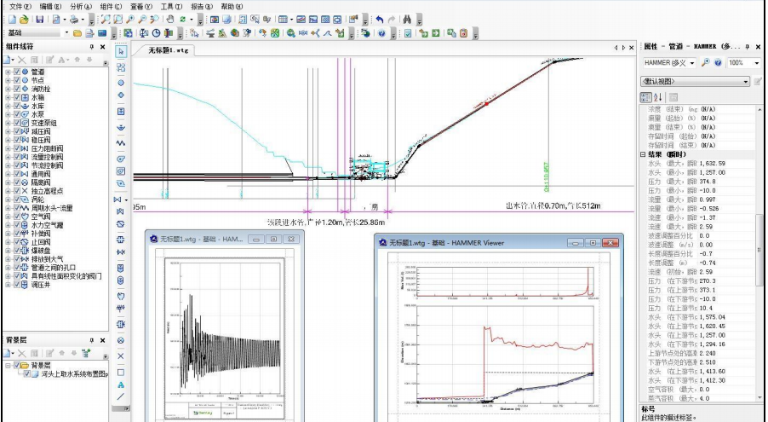Click the Undo arrow icon
The height and width of the screenshot is (422, 768).
(380, 20)
